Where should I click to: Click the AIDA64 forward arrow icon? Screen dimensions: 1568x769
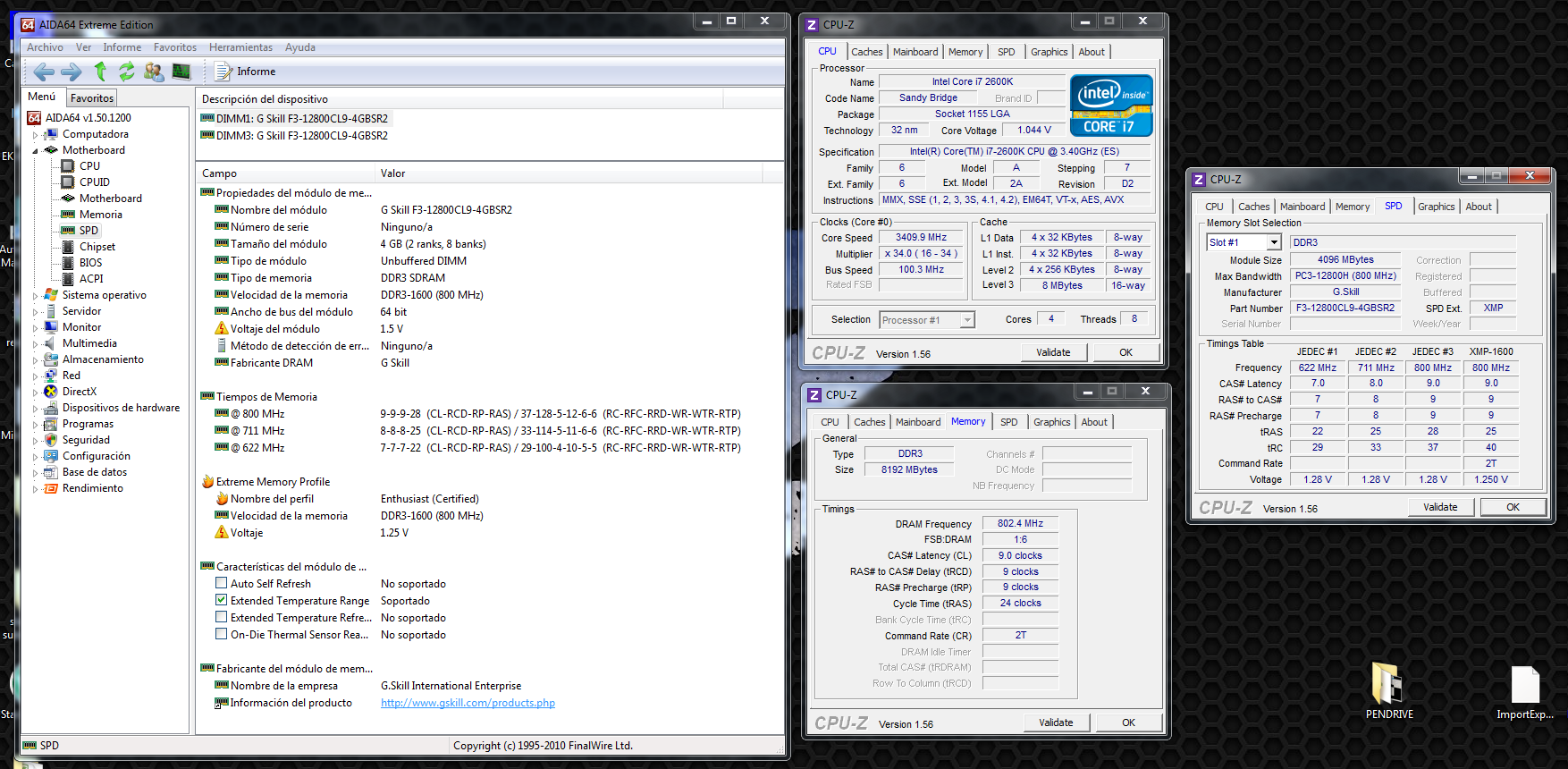[x=71, y=72]
